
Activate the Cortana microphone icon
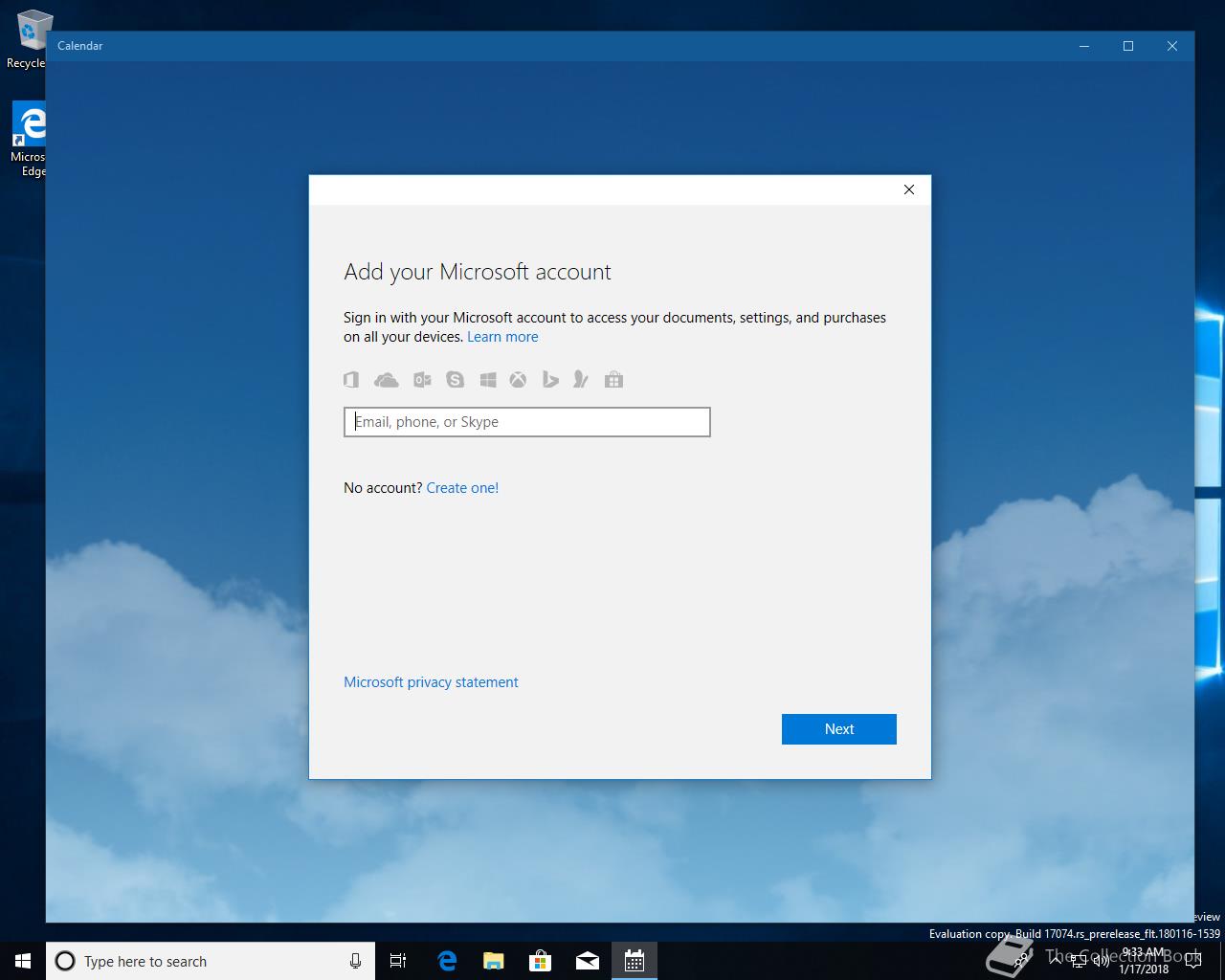click(355, 961)
